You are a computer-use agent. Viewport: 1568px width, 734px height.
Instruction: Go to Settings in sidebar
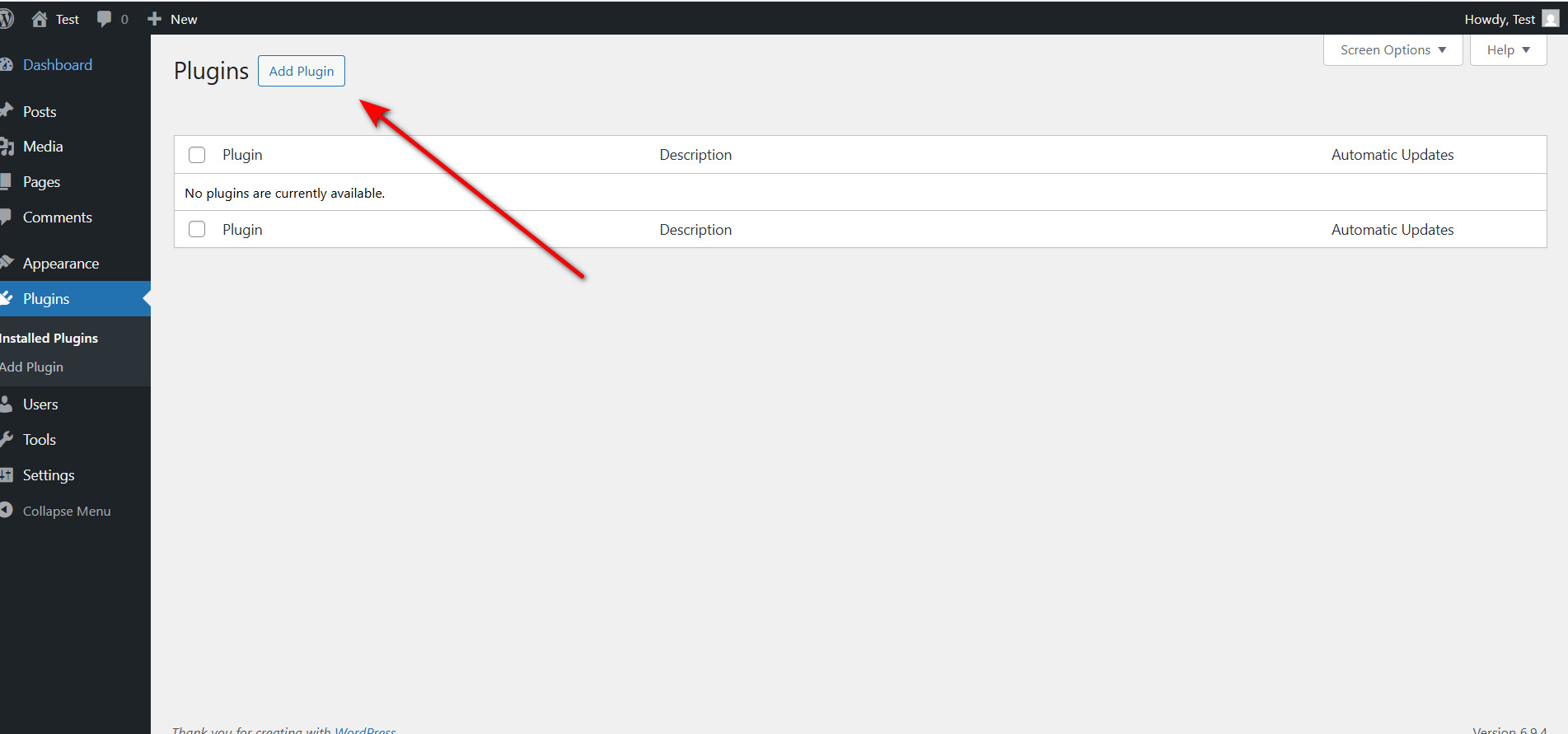49,475
